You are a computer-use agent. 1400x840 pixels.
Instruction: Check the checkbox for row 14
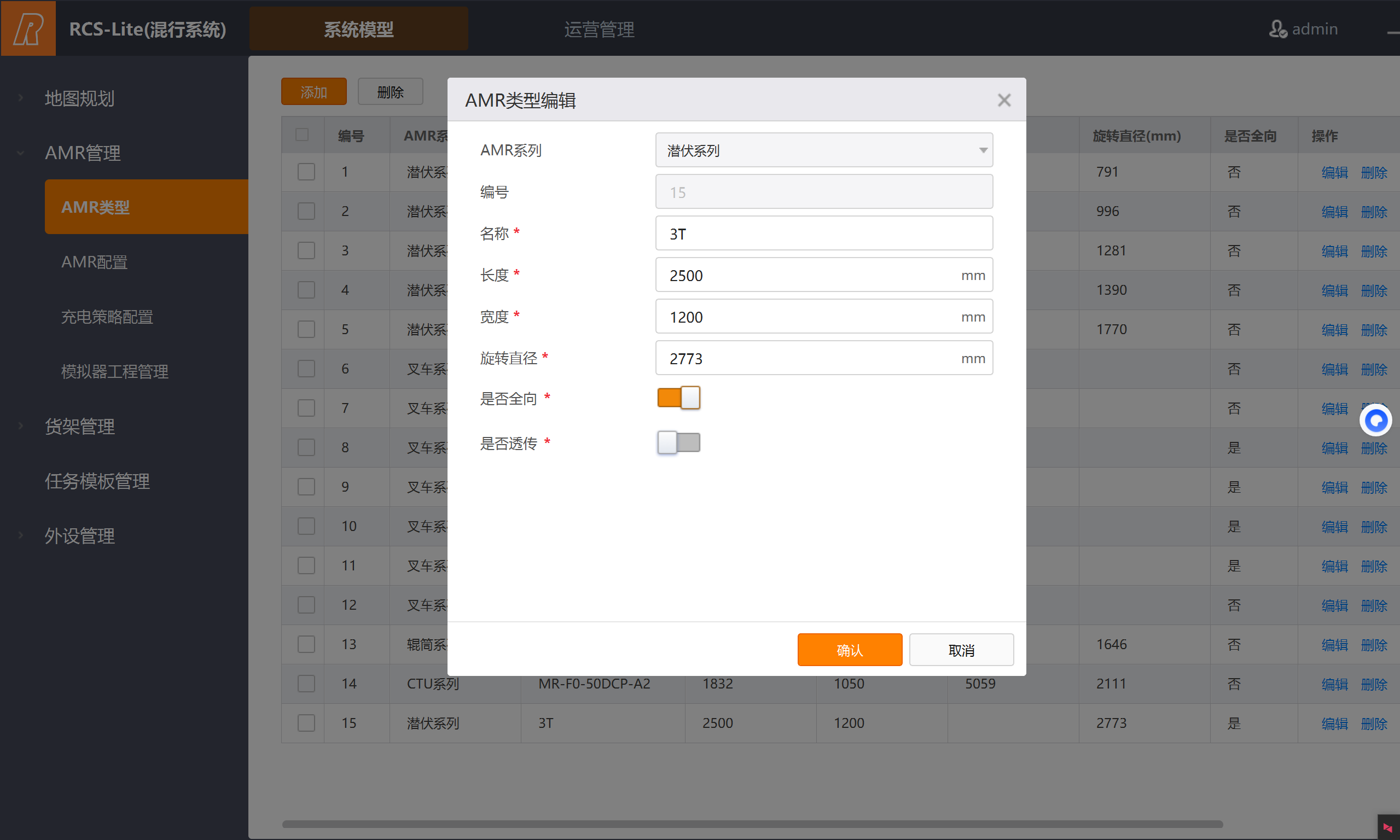tap(306, 683)
